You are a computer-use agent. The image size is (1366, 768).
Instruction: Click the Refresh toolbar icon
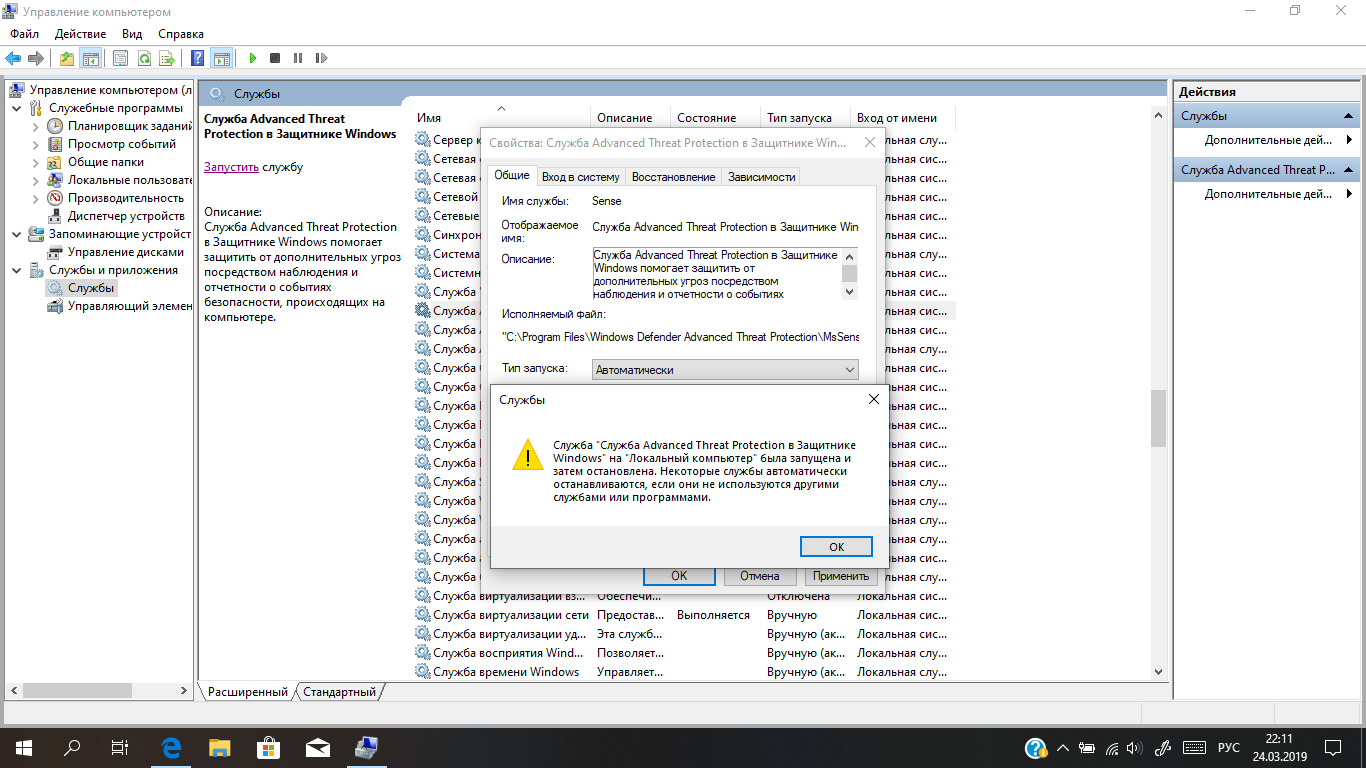(144, 59)
